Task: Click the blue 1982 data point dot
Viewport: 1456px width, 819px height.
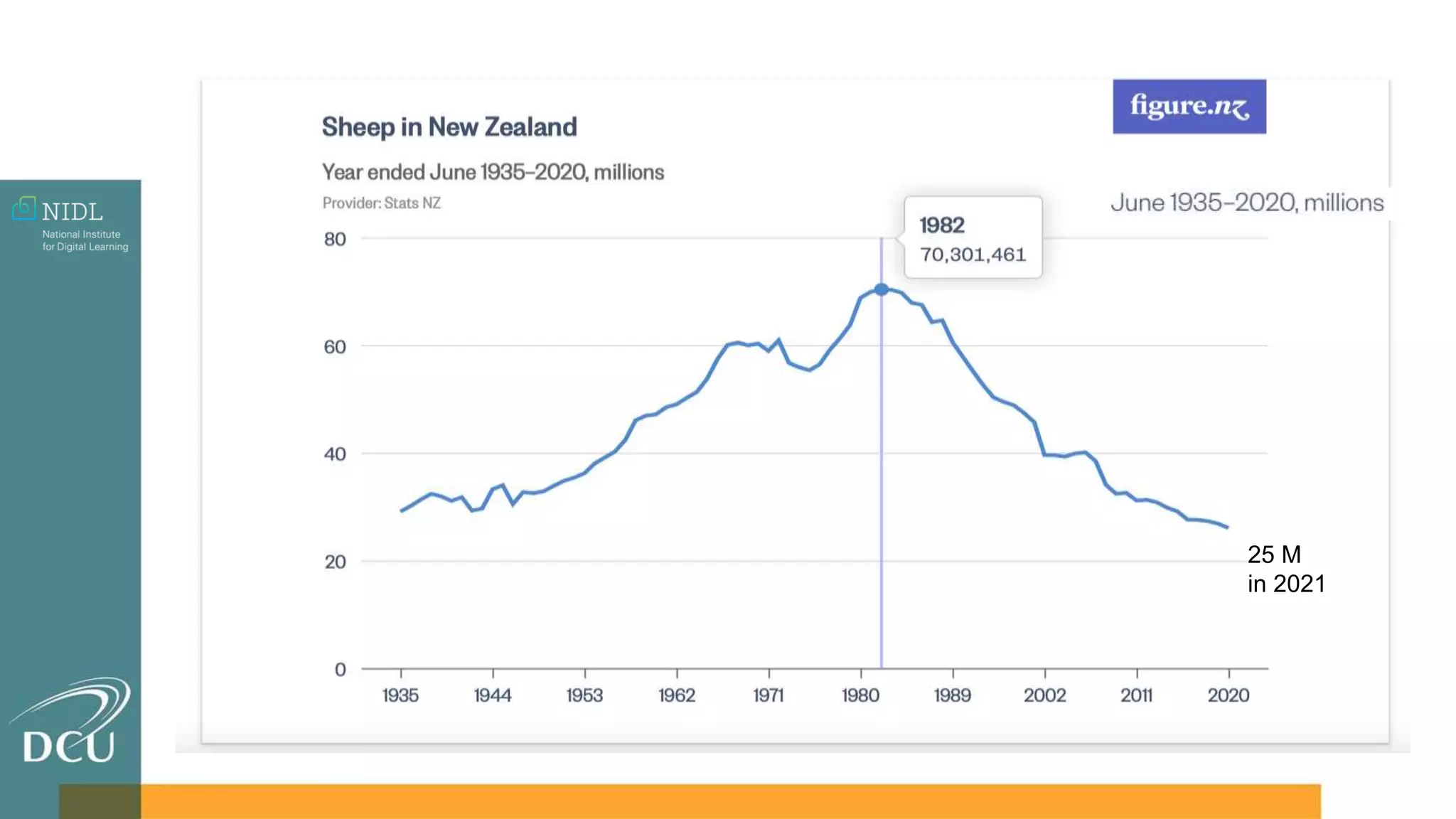Action: point(881,289)
